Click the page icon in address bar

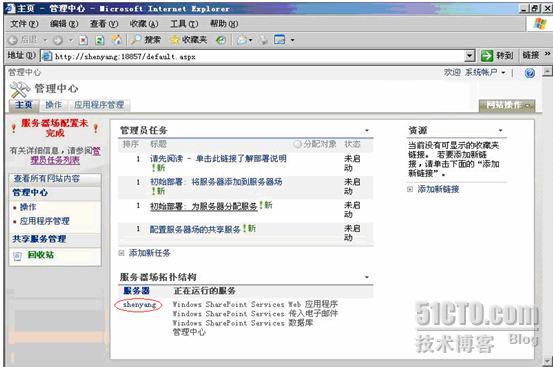pyautogui.click(x=47, y=56)
